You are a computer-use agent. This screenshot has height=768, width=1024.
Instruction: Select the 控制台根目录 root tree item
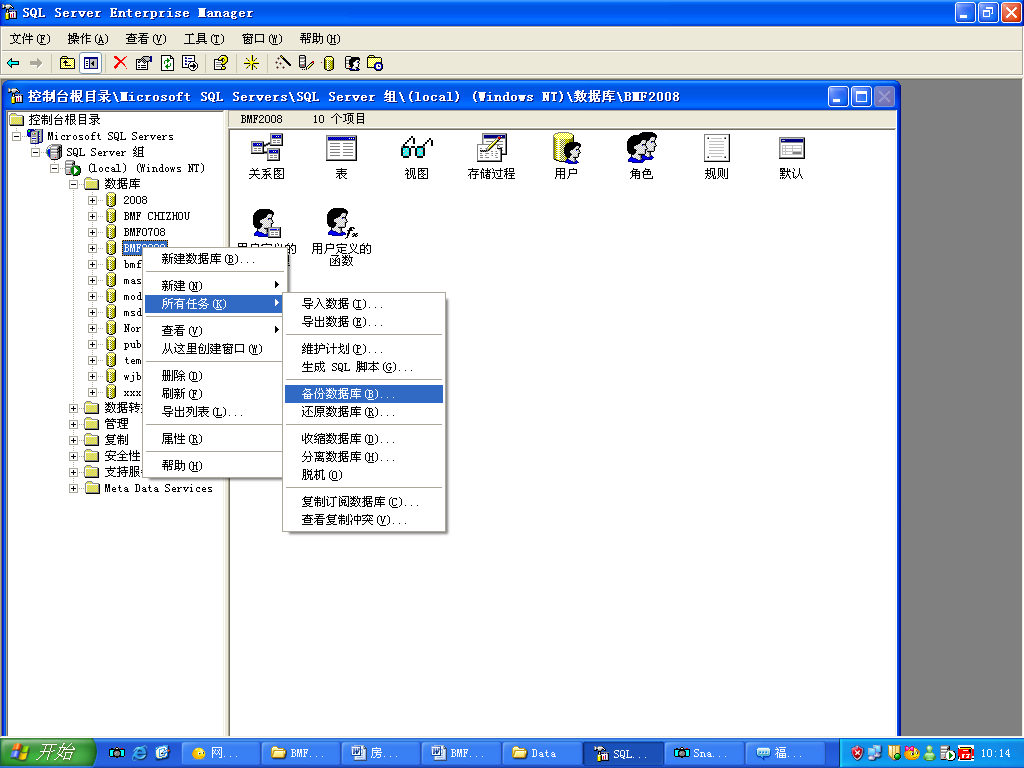(x=64, y=120)
